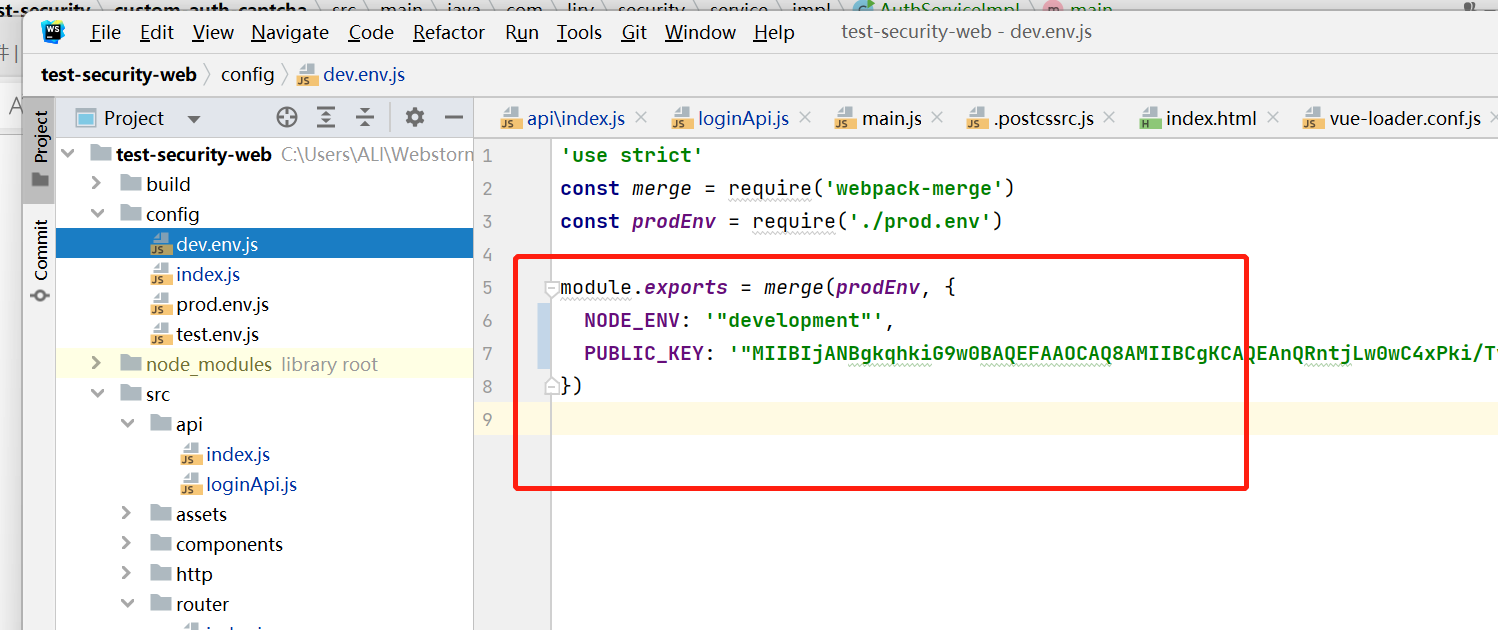This screenshot has width=1498, height=630.
Task: Click Collapse All icon in Project panel
Action: click(365, 118)
